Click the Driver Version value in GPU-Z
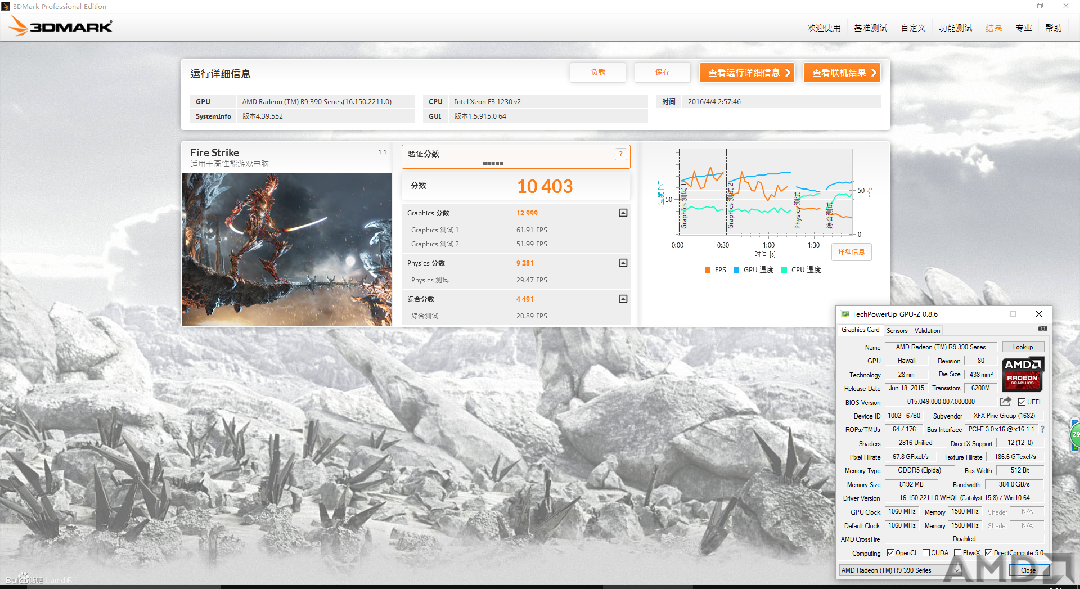This screenshot has height=589, width=1080. click(x=964, y=498)
